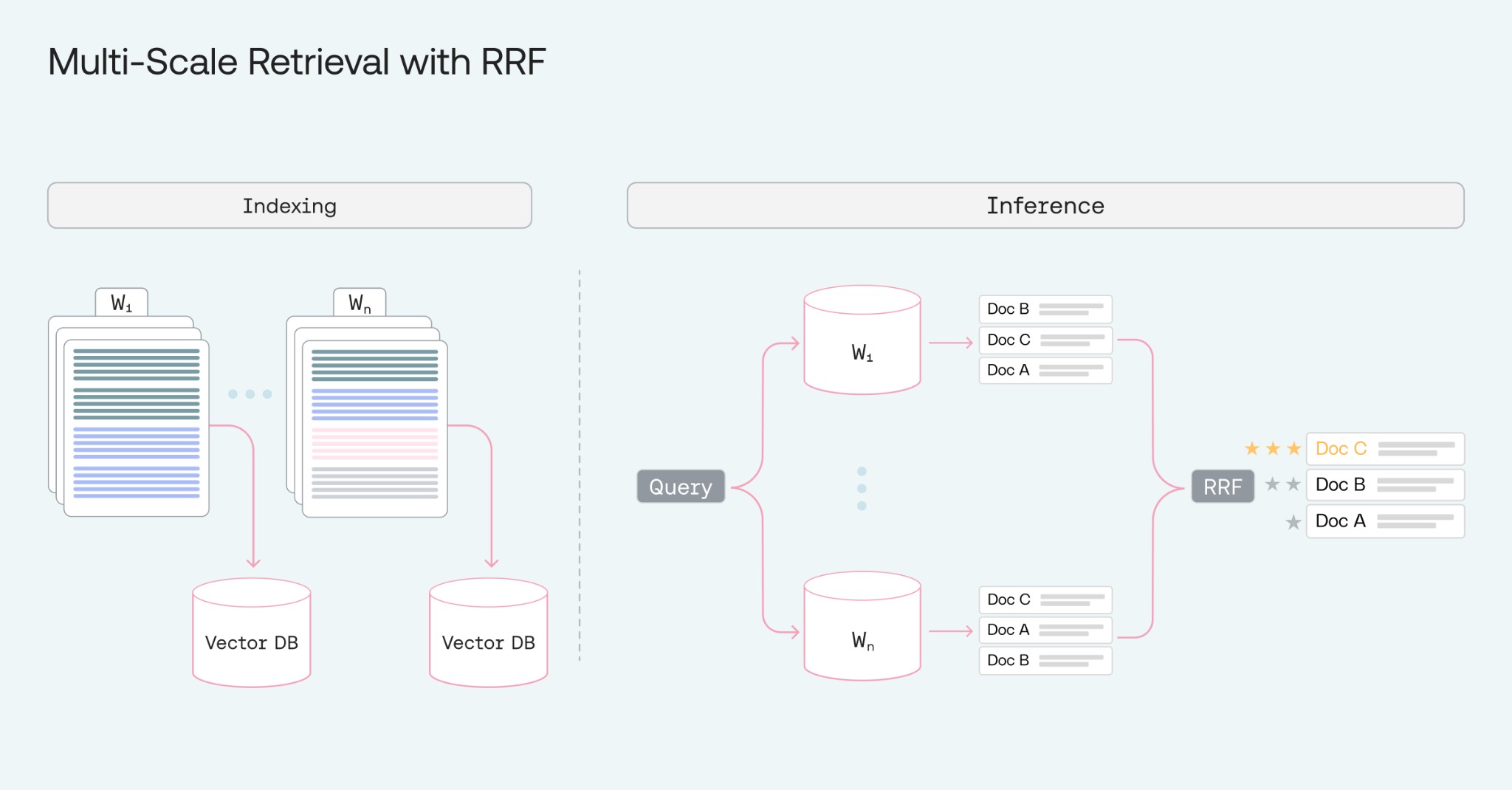The height and width of the screenshot is (790, 1512).
Task: Pick Doc B in the Wₙ result list
Action: 1045,661
